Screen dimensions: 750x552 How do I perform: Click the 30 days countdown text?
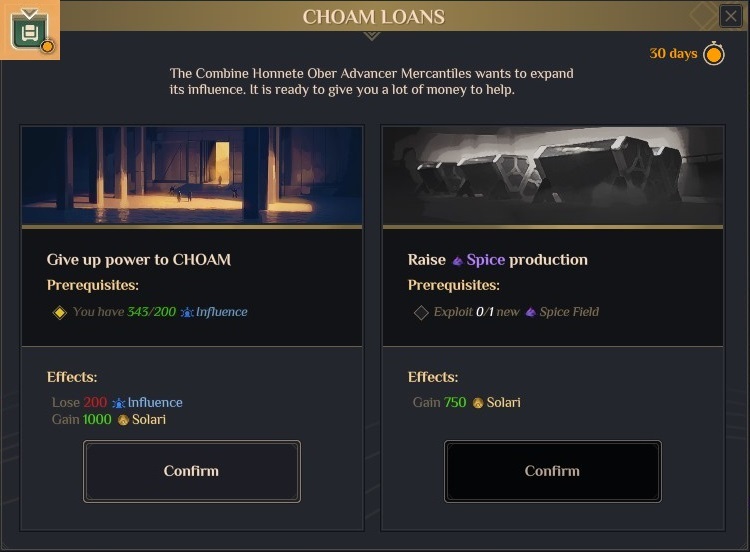tap(673, 54)
